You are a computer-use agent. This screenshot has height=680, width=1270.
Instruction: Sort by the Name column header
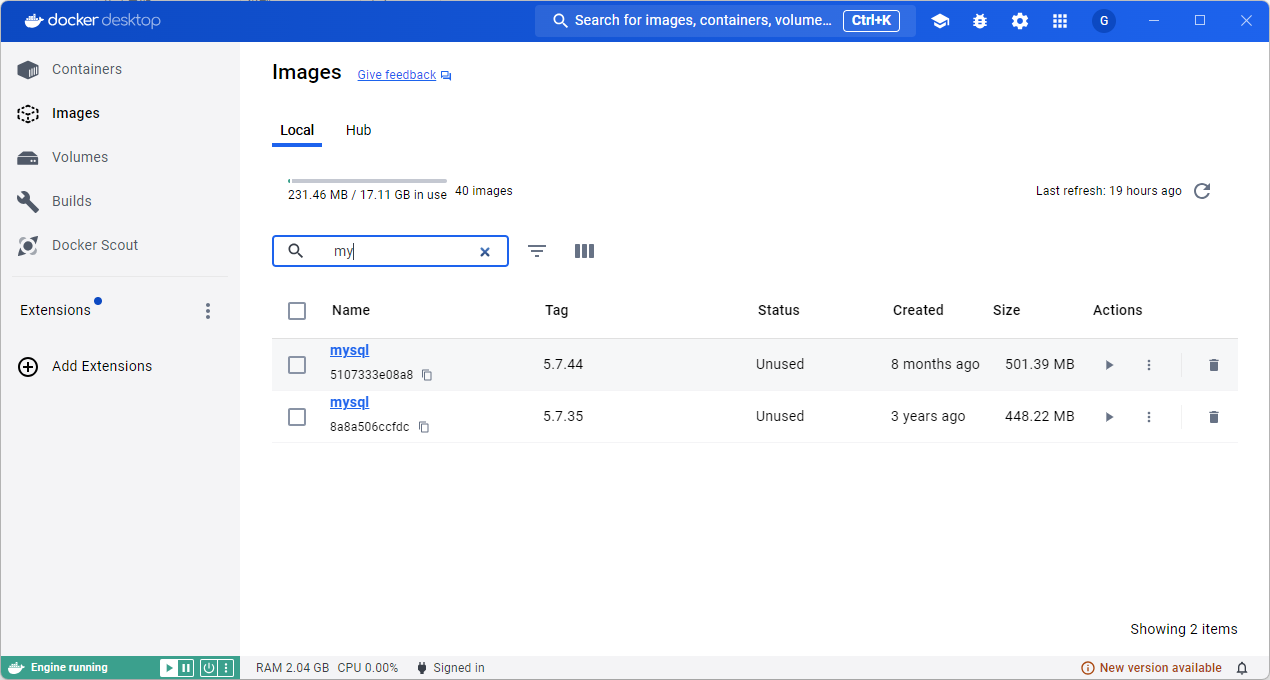[x=351, y=310]
